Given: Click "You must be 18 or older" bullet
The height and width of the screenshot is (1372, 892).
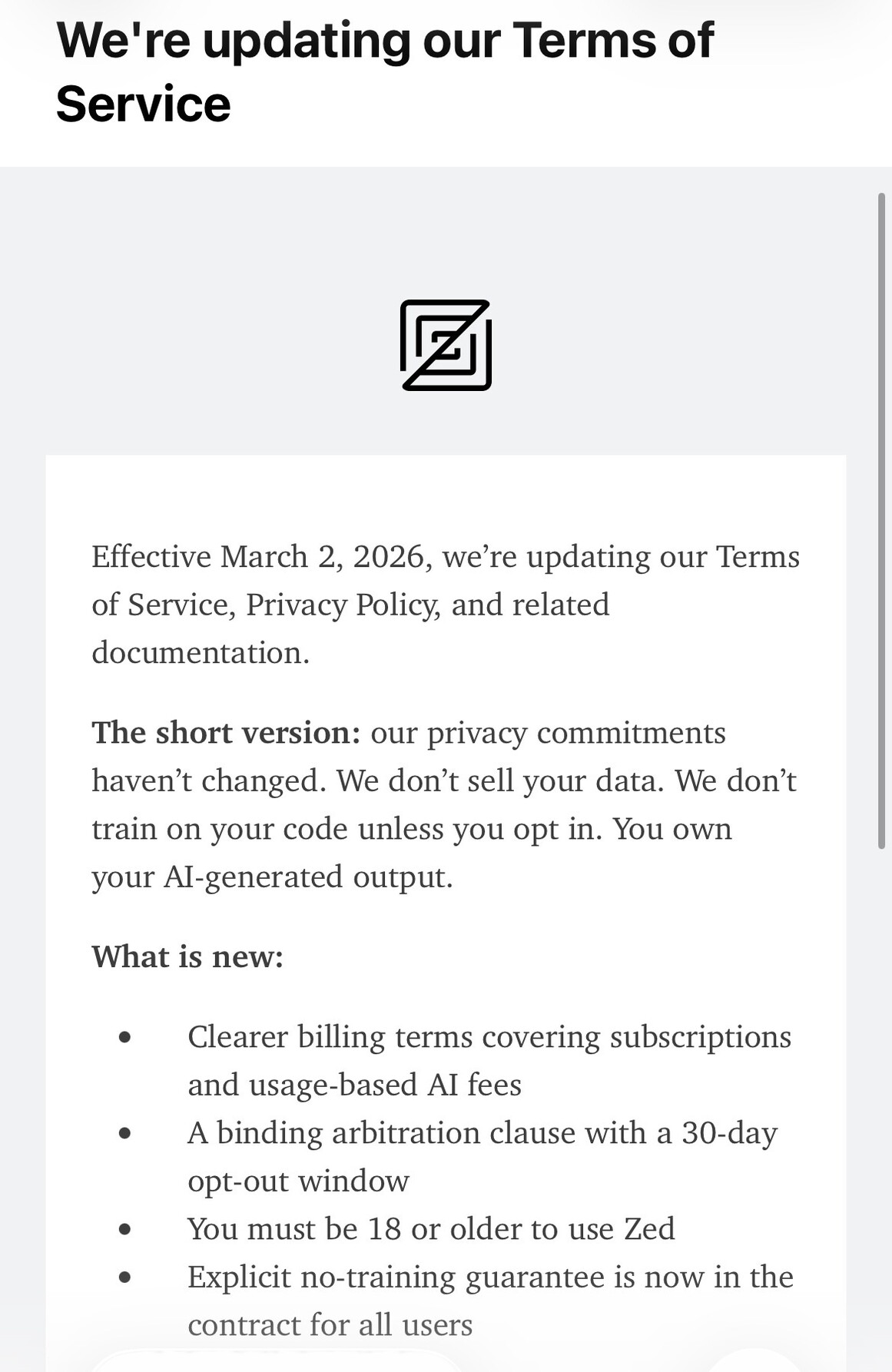Looking at the screenshot, I should [x=431, y=1228].
